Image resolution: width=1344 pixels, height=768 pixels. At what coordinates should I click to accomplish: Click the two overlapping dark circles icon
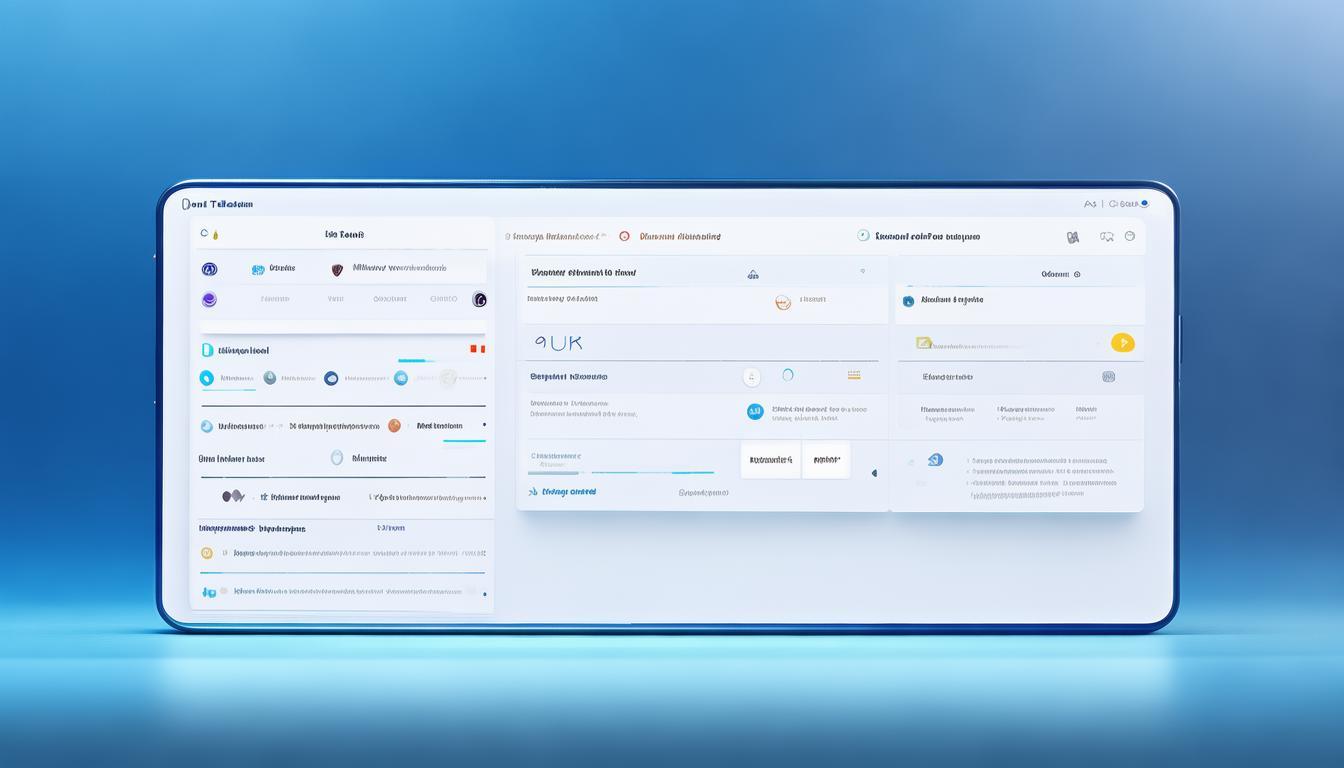[x=233, y=496]
